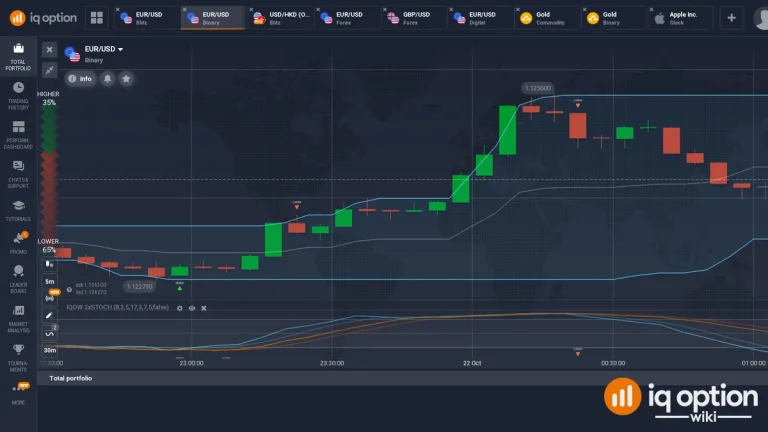768x432 pixels.
Task: Open the signal broadcast tool icon
Action: tap(49, 298)
